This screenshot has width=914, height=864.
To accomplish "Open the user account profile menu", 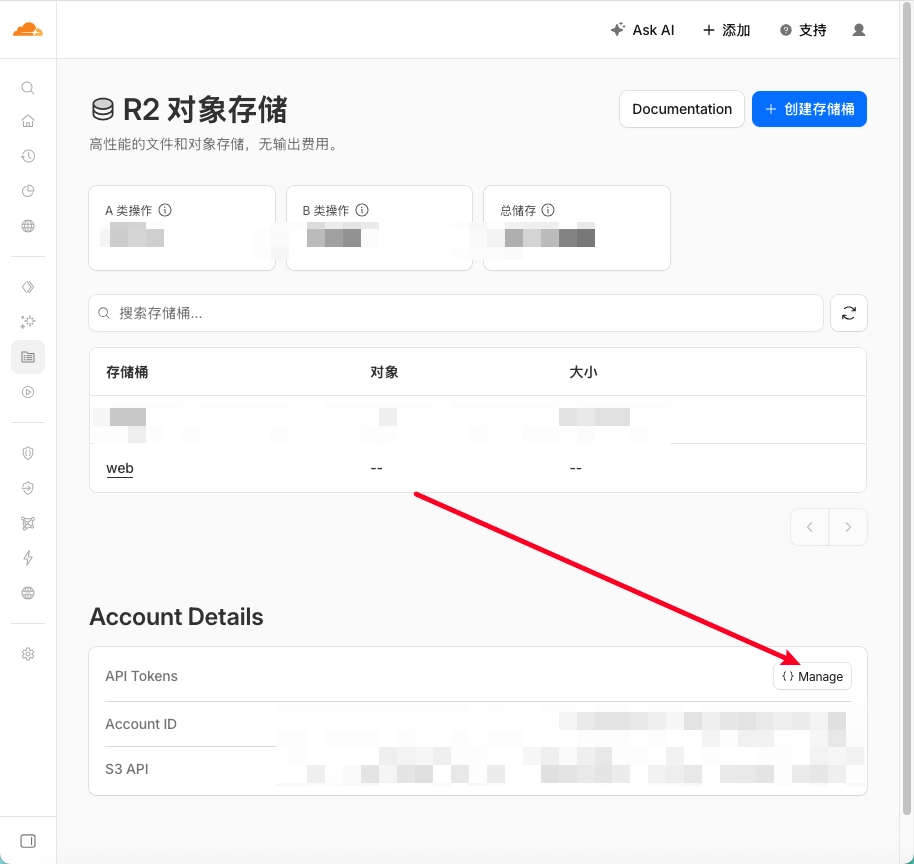I will (x=858, y=30).
